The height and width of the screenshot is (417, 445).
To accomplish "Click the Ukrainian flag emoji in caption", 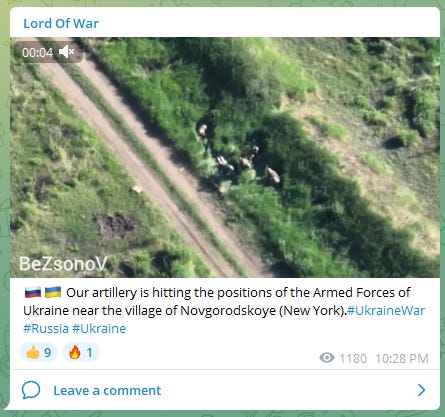I will pyautogui.click(x=53, y=293).
